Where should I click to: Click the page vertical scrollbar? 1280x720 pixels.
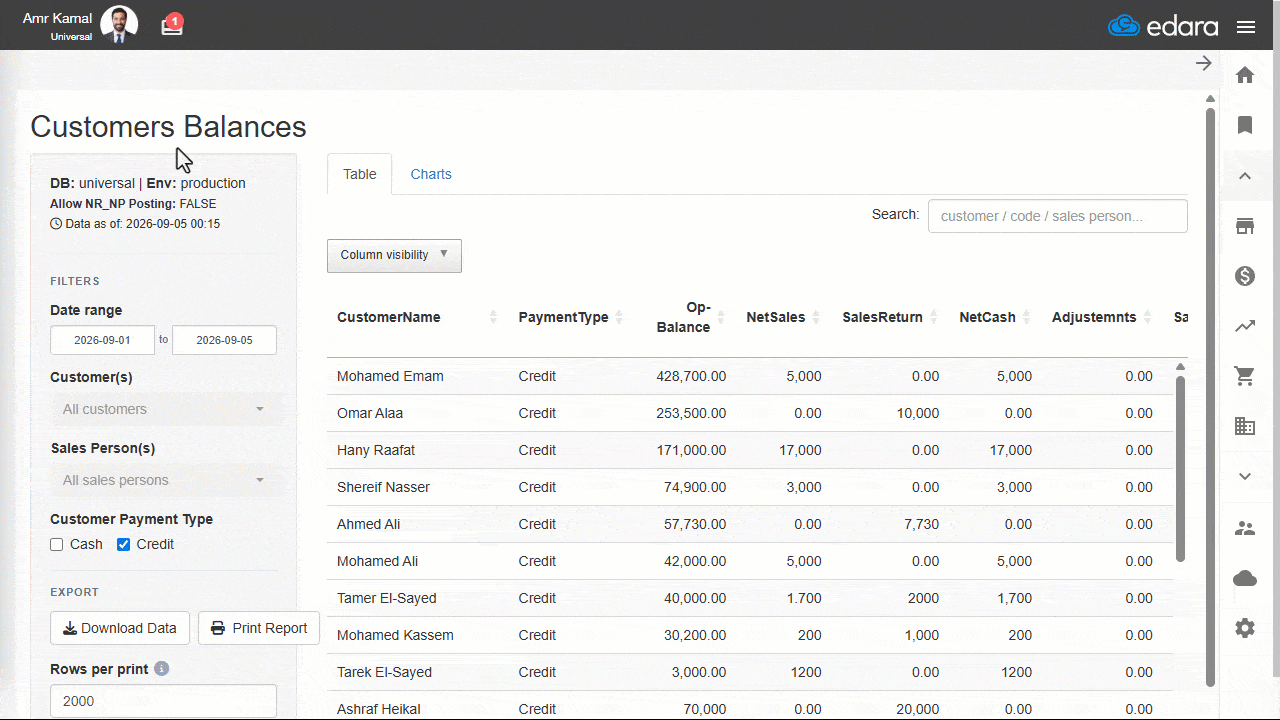click(x=1210, y=395)
